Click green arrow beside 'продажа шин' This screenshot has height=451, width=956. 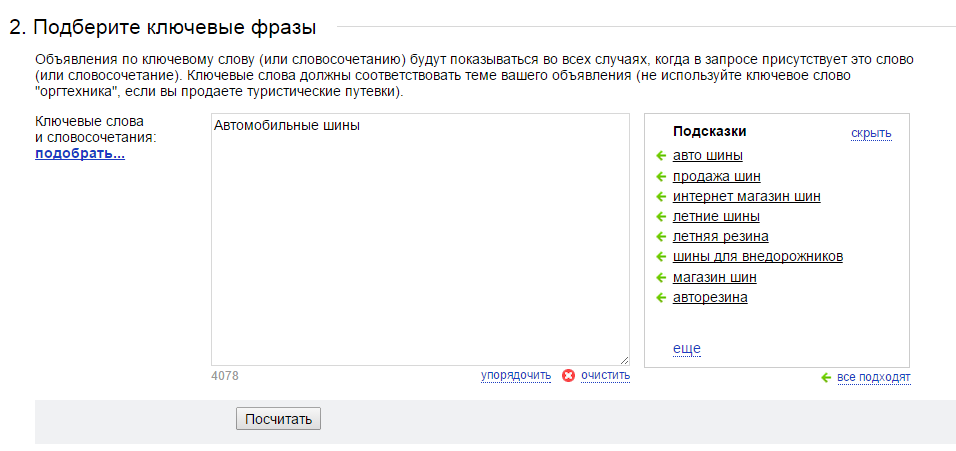click(x=661, y=177)
